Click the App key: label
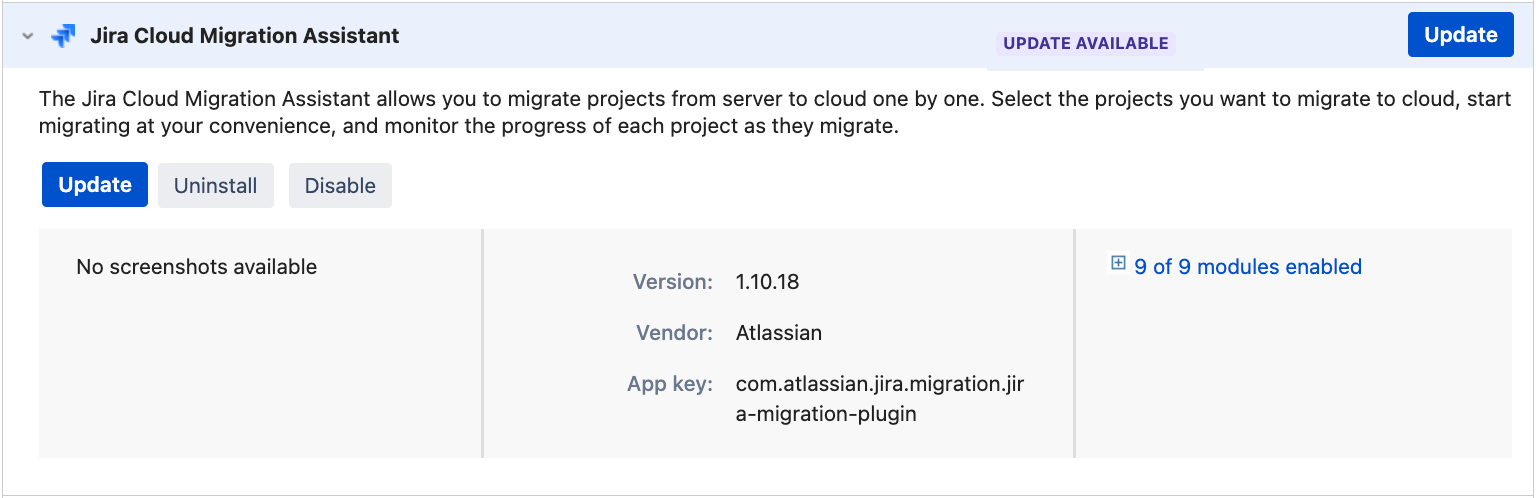Image resolution: width=1536 pixels, height=498 pixels. click(670, 384)
